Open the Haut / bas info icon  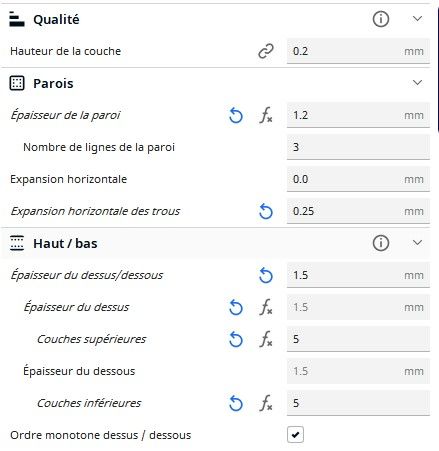coord(380,243)
